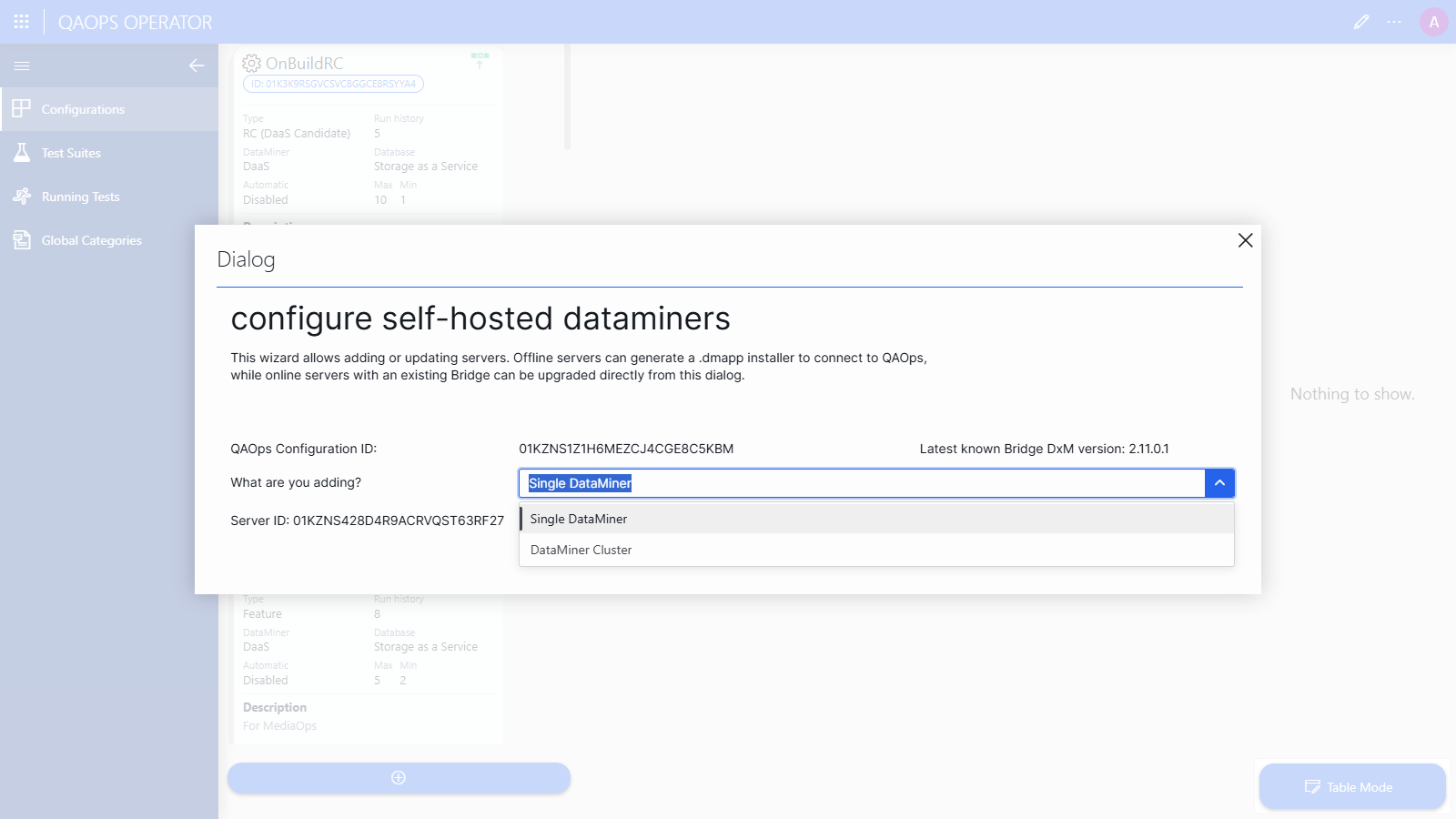The image size is (1456, 819).
Task: Click the OnBuildRC gear icon
Action: pyautogui.click(x=252, y=63)
